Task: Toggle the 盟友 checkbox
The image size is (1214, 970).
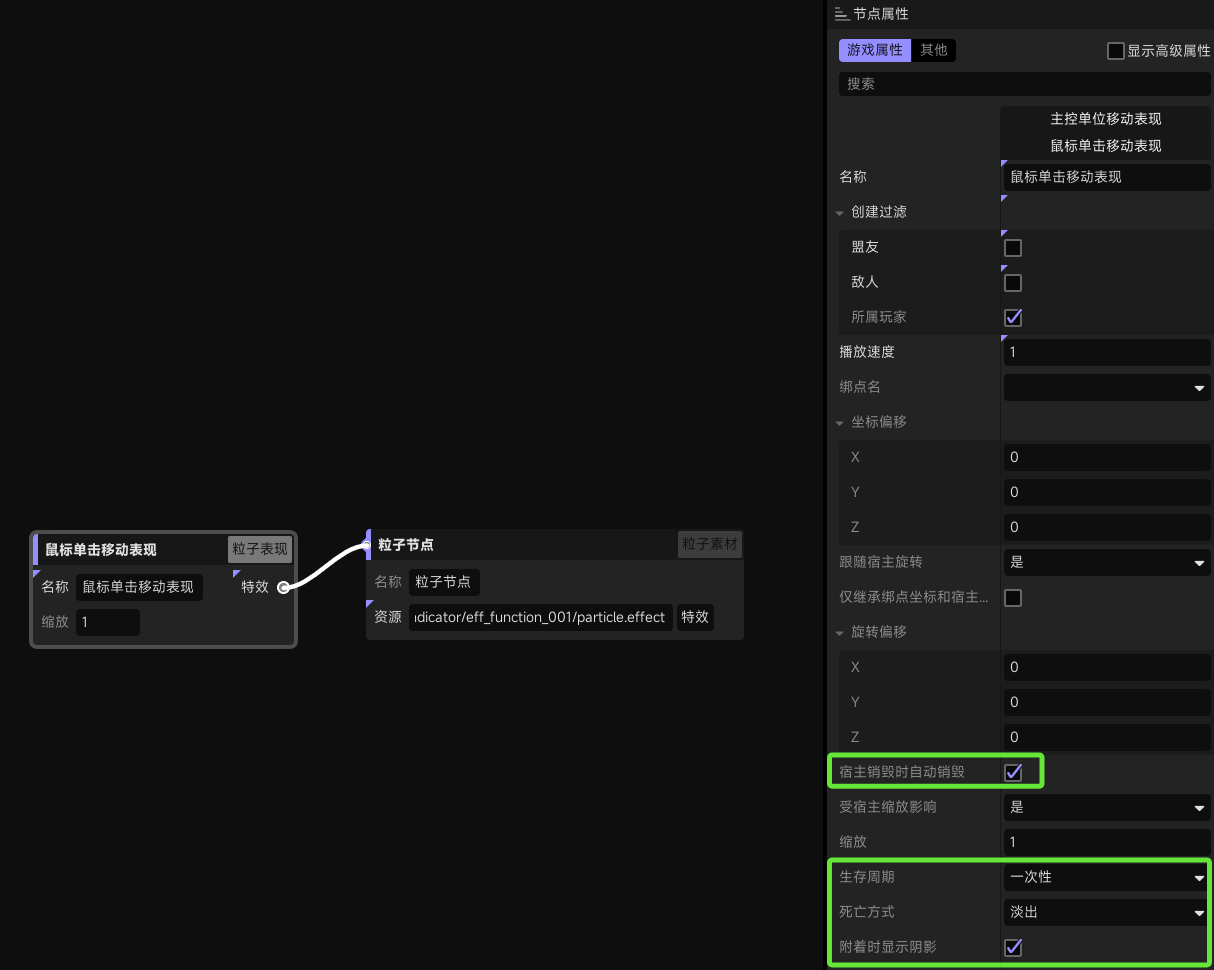Action: [1013, 247]
